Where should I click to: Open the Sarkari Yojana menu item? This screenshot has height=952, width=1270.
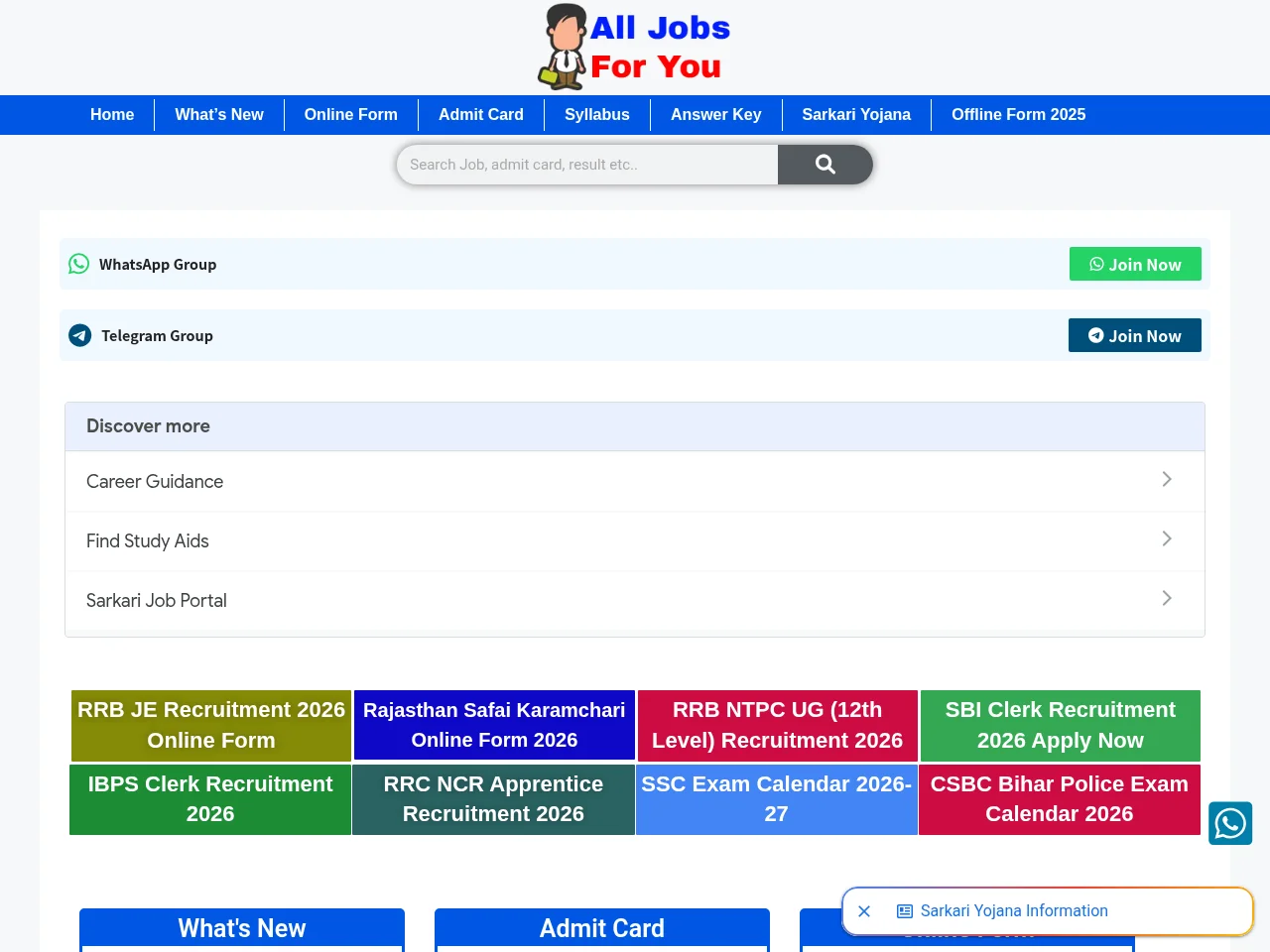tap(856, 115)
